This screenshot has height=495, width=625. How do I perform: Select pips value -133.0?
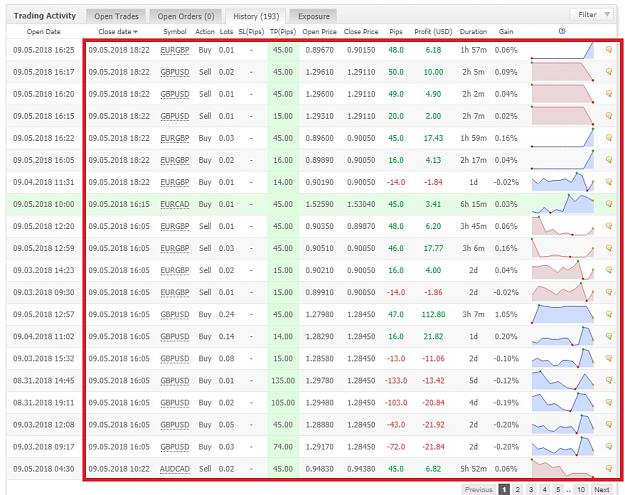(x=396, y=380)
